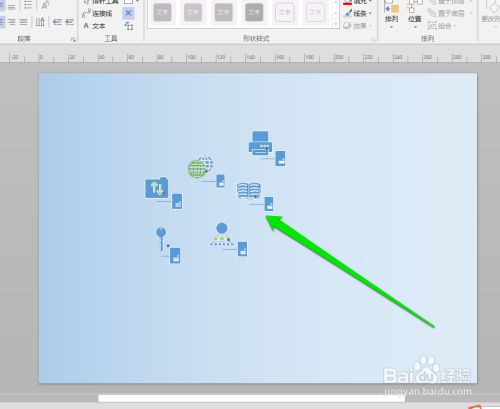Screen dimensions: 500x409
Task: Expand the shape styles gallery
Action: click(x=336, y=24)
